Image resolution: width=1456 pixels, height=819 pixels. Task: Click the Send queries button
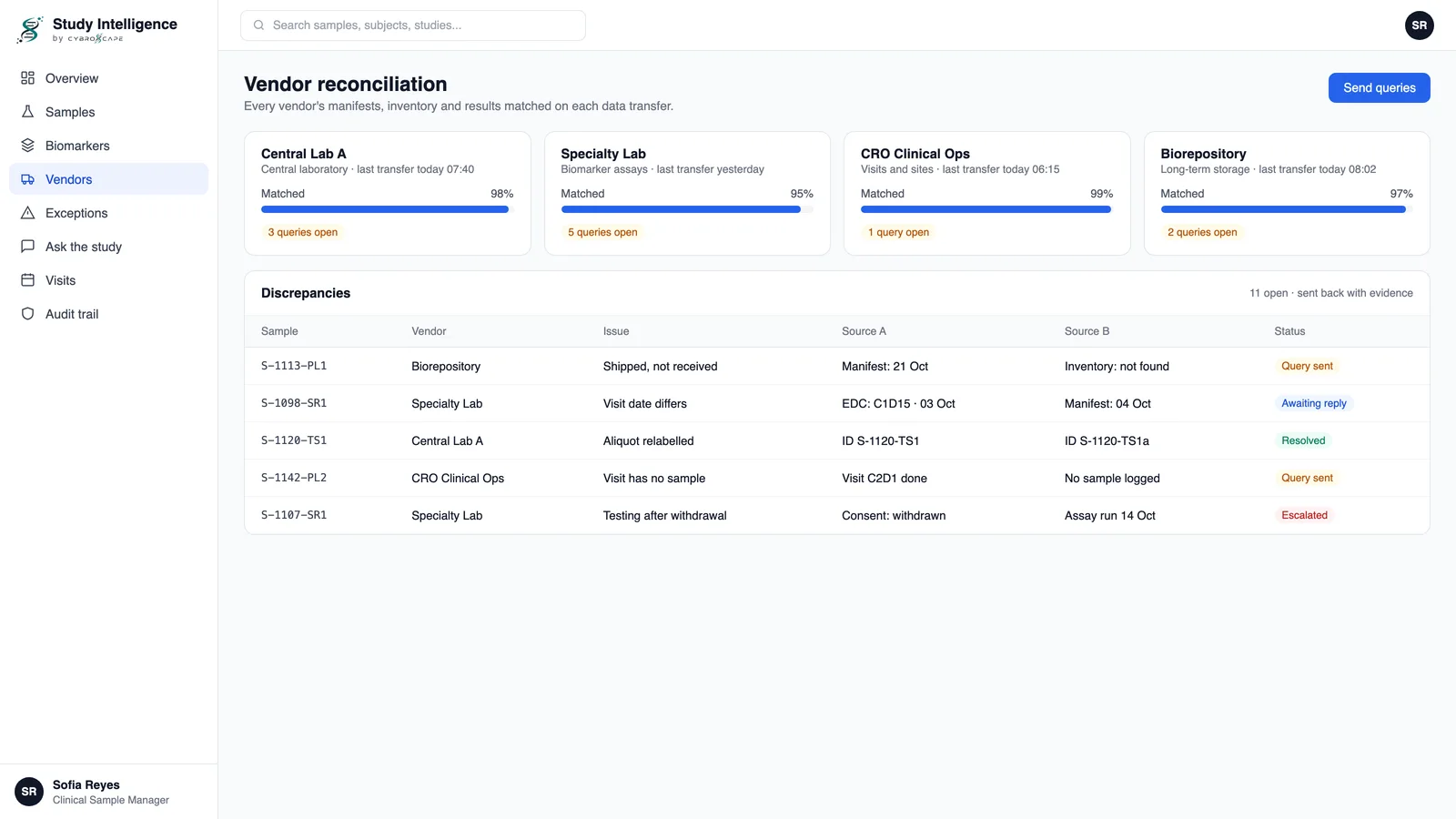click(1379, 87)
